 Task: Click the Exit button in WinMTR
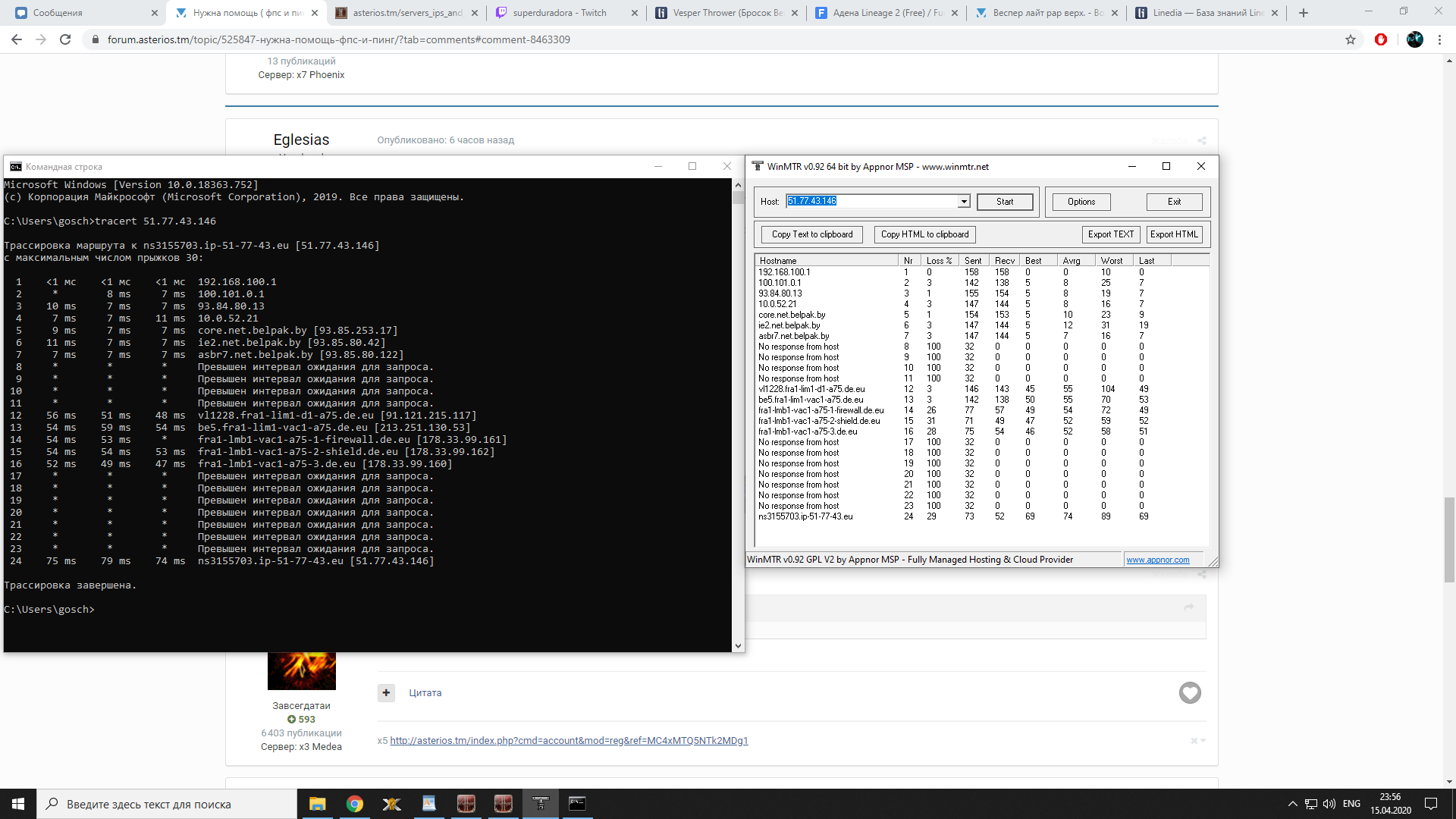pos(1174,202)
